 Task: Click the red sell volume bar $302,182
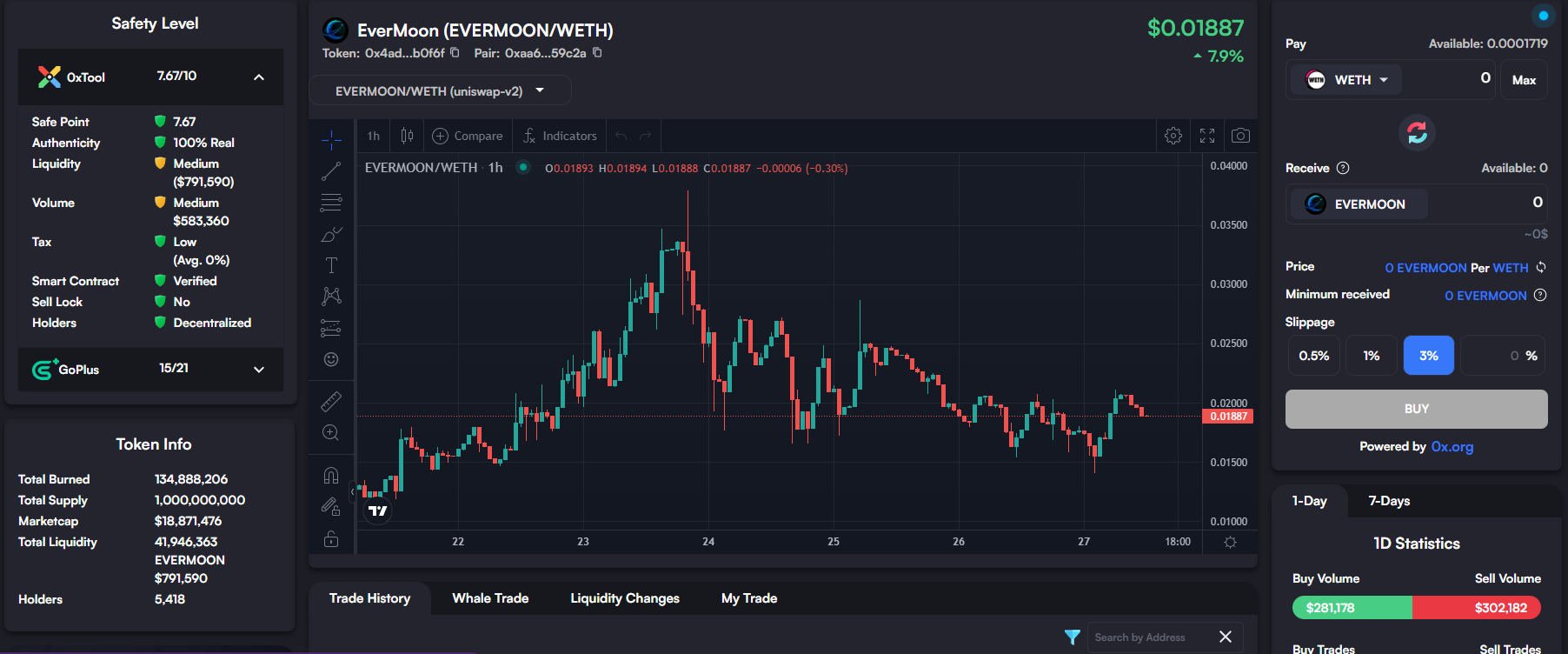(1477, 608)
